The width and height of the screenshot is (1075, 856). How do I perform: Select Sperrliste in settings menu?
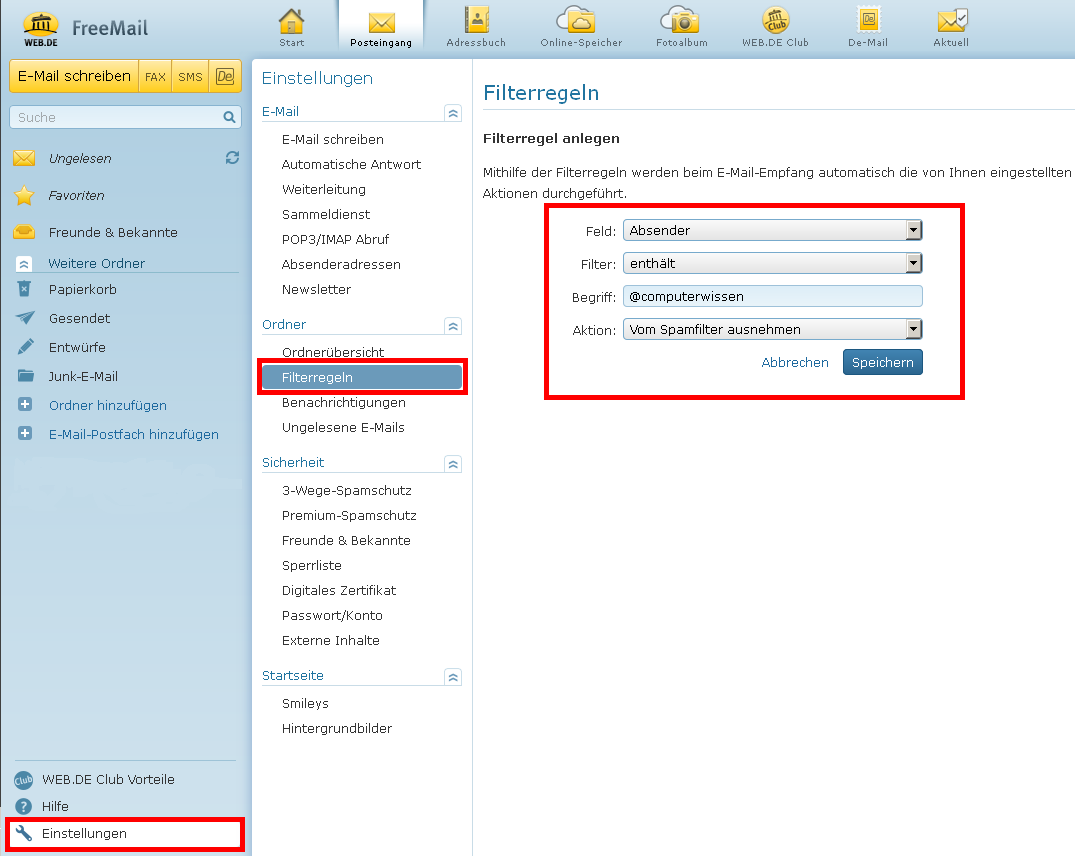pos(311,565)
